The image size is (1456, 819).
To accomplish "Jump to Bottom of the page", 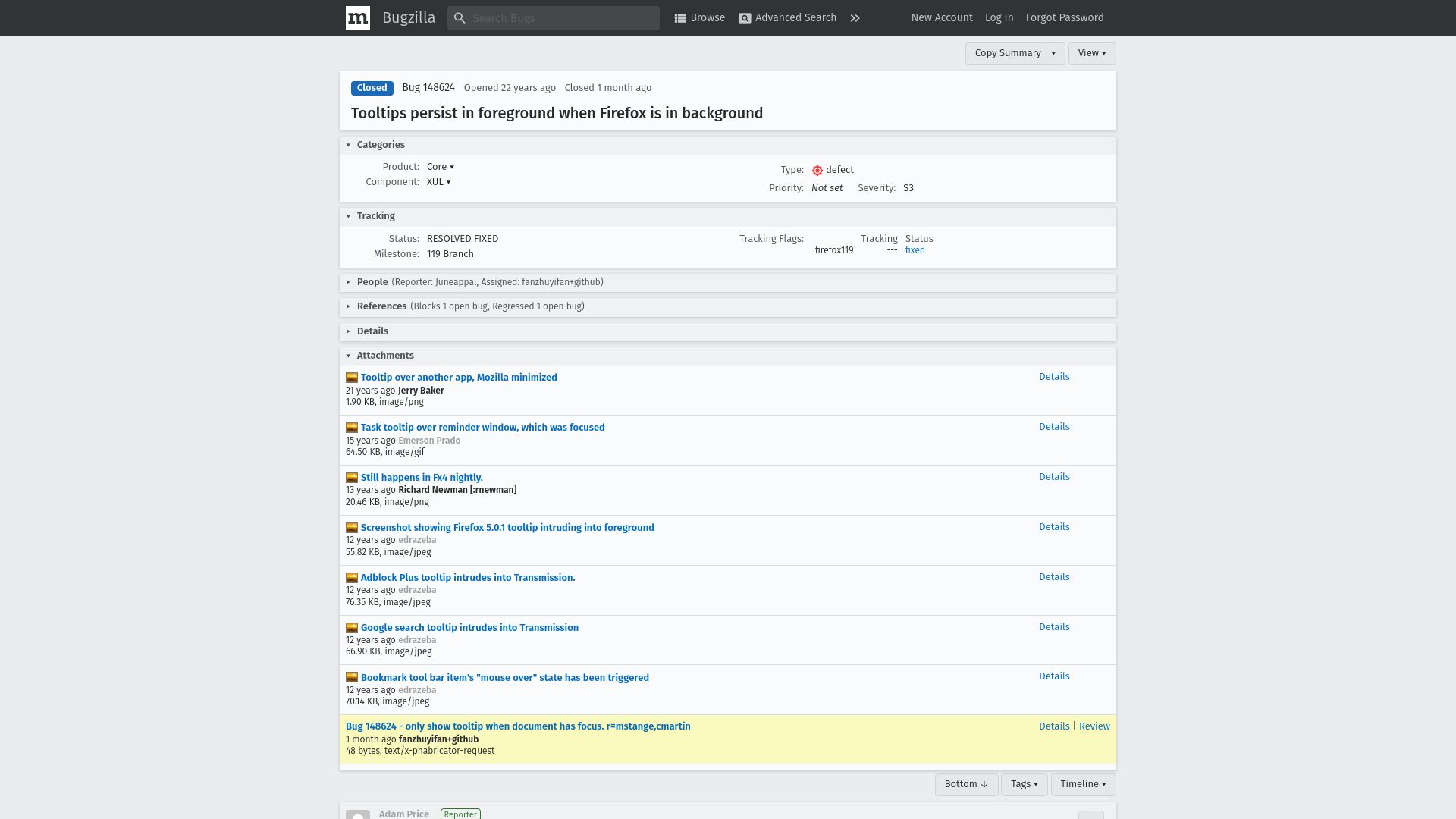I will (966, 784).
